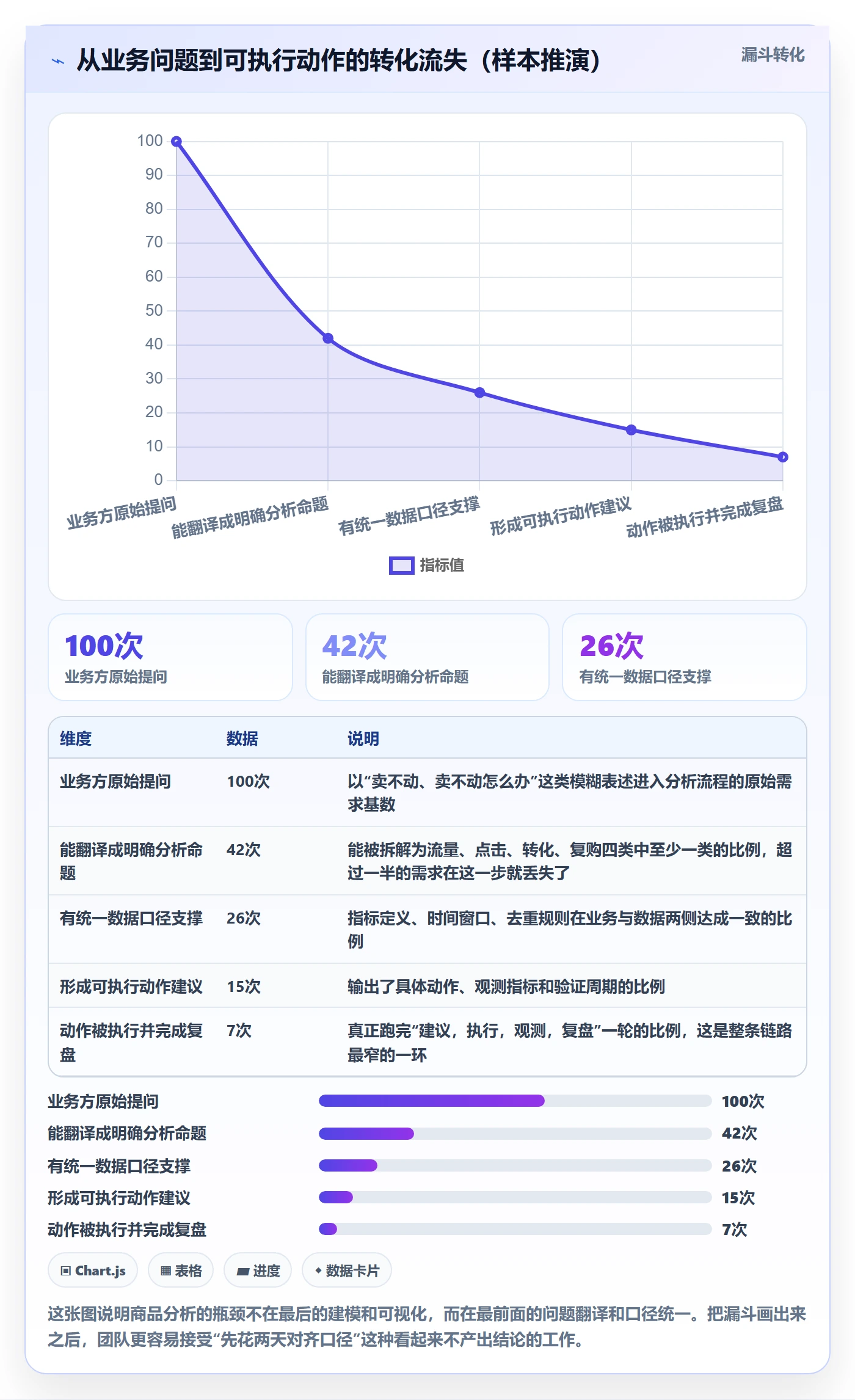The image size is (855, 1400).
Task: Click the 指标值 legend label text
Action: point(442,566)
